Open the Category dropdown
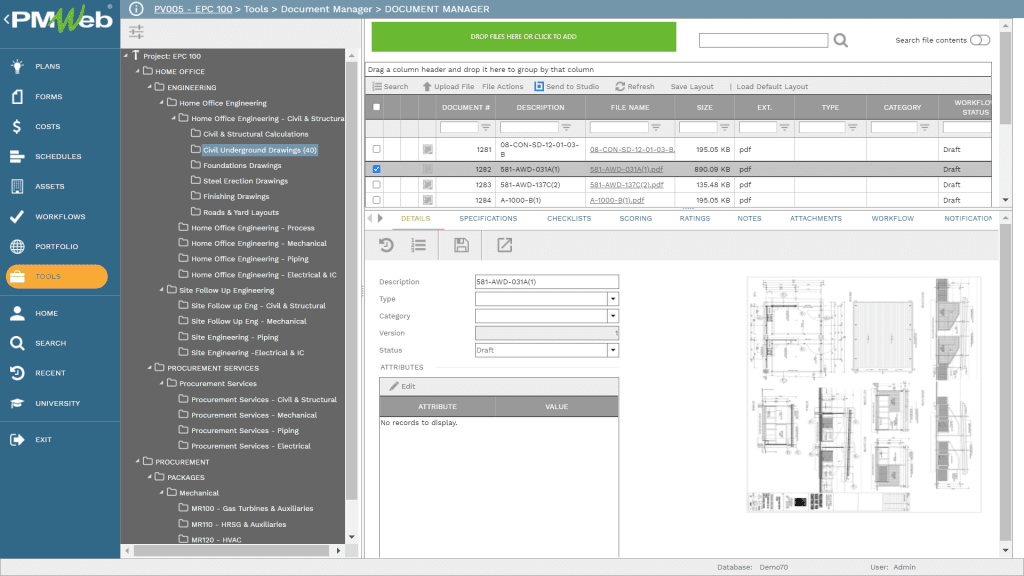The image size is (1024, 576). point(613,316)
